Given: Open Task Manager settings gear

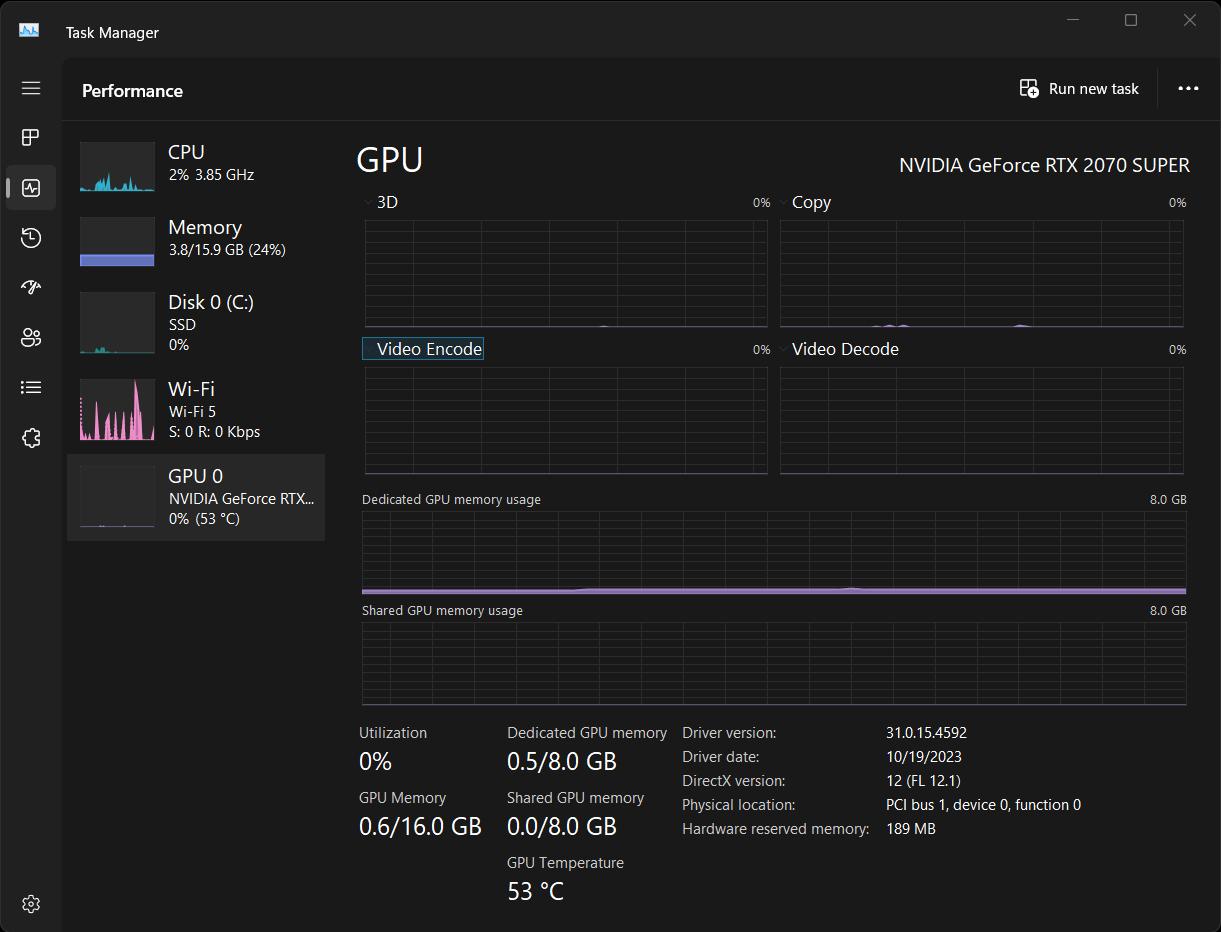Looking at the screenshot, I should [31, 904].
